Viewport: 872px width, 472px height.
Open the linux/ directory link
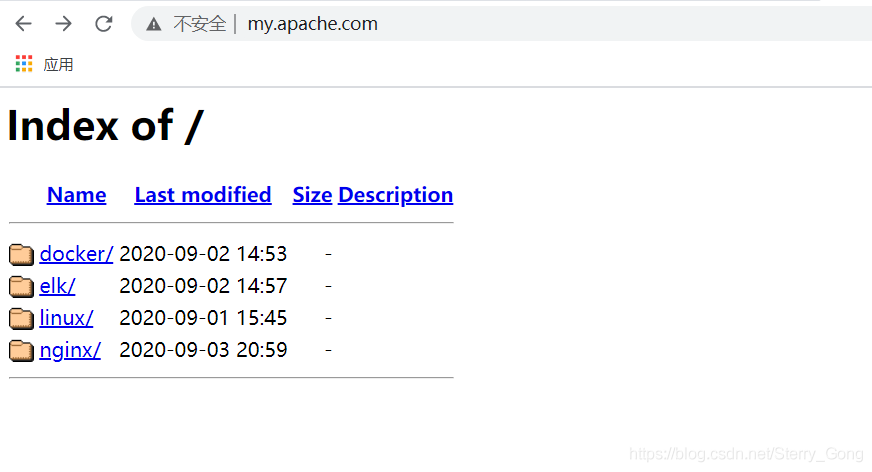point(66,318)
